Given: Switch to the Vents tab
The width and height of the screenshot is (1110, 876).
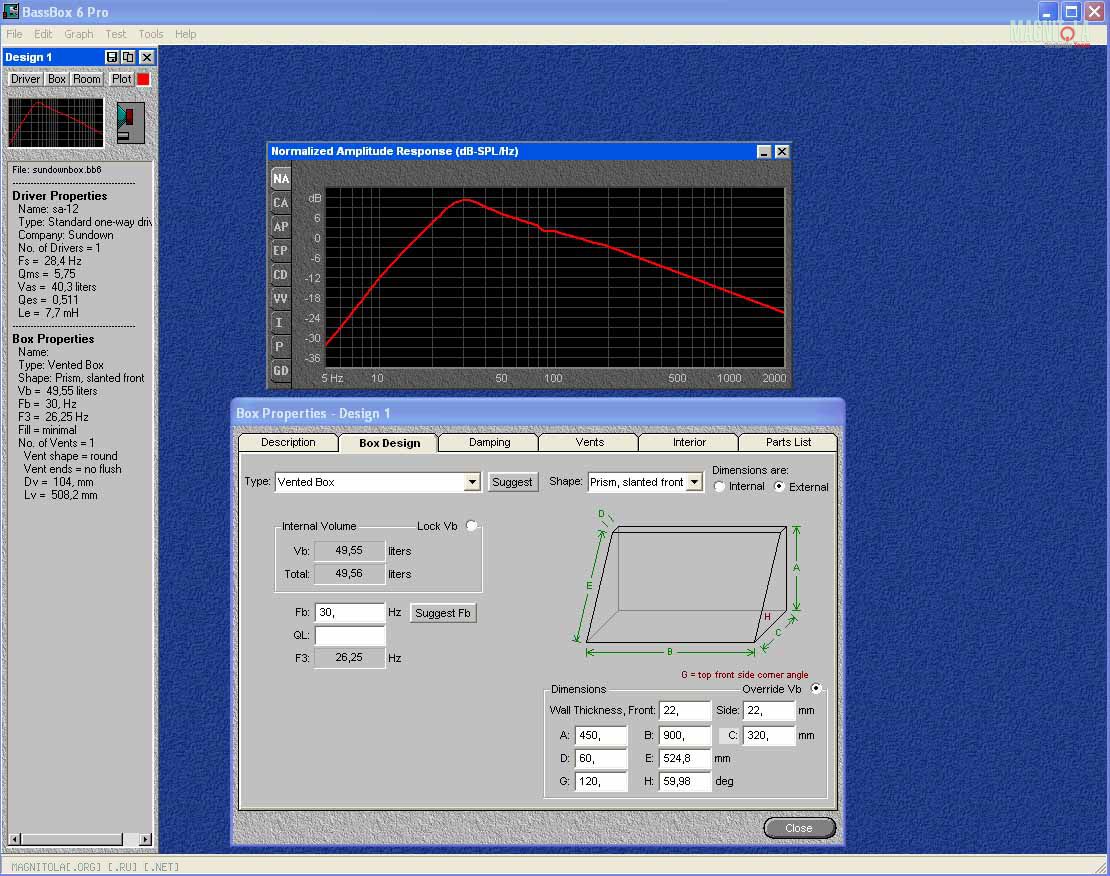Looking at the screenshot, I should [590, 443].
